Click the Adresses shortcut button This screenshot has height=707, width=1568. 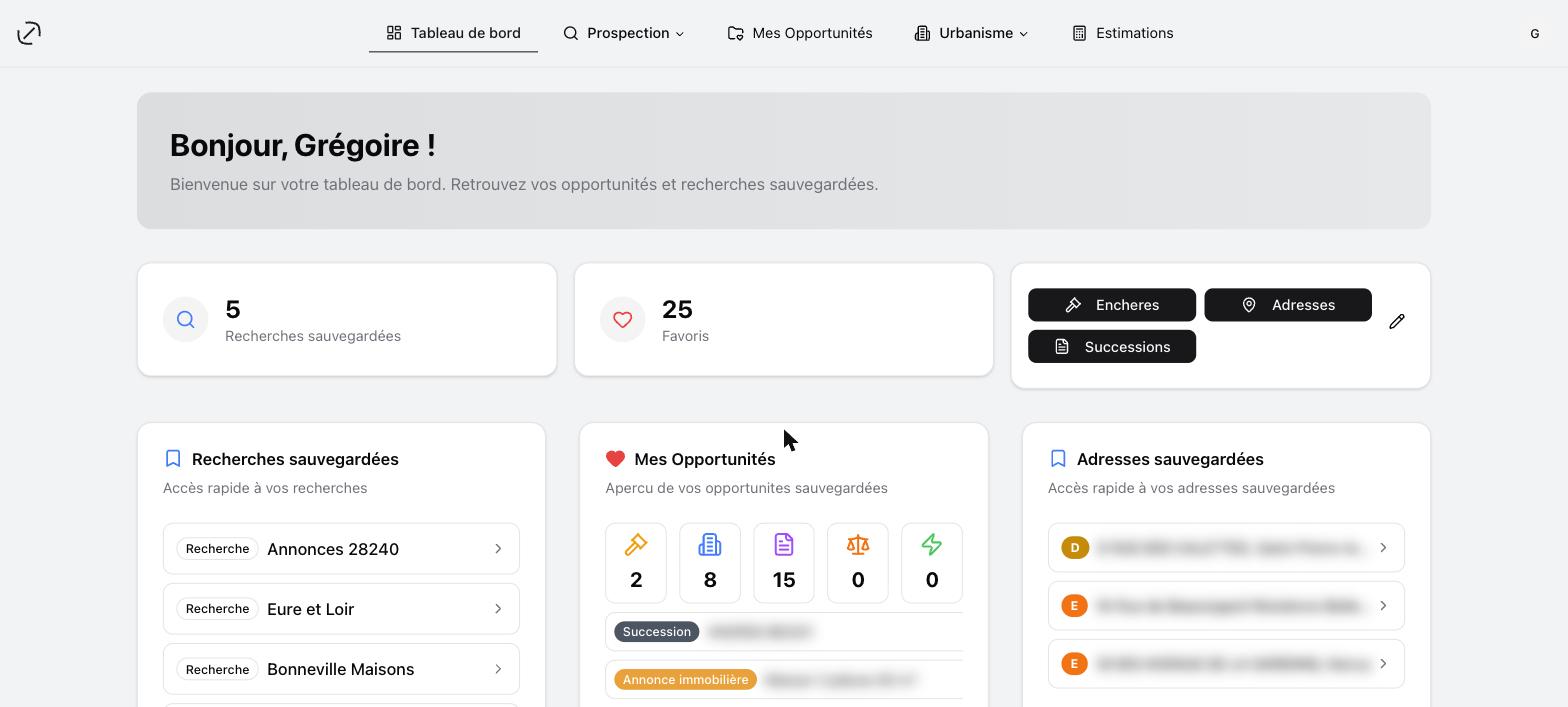click(1288, 305)
